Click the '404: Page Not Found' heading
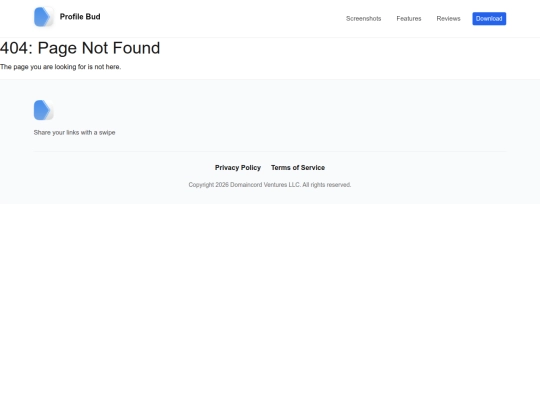Screen dimensions: 540x405 pos(80,48)
